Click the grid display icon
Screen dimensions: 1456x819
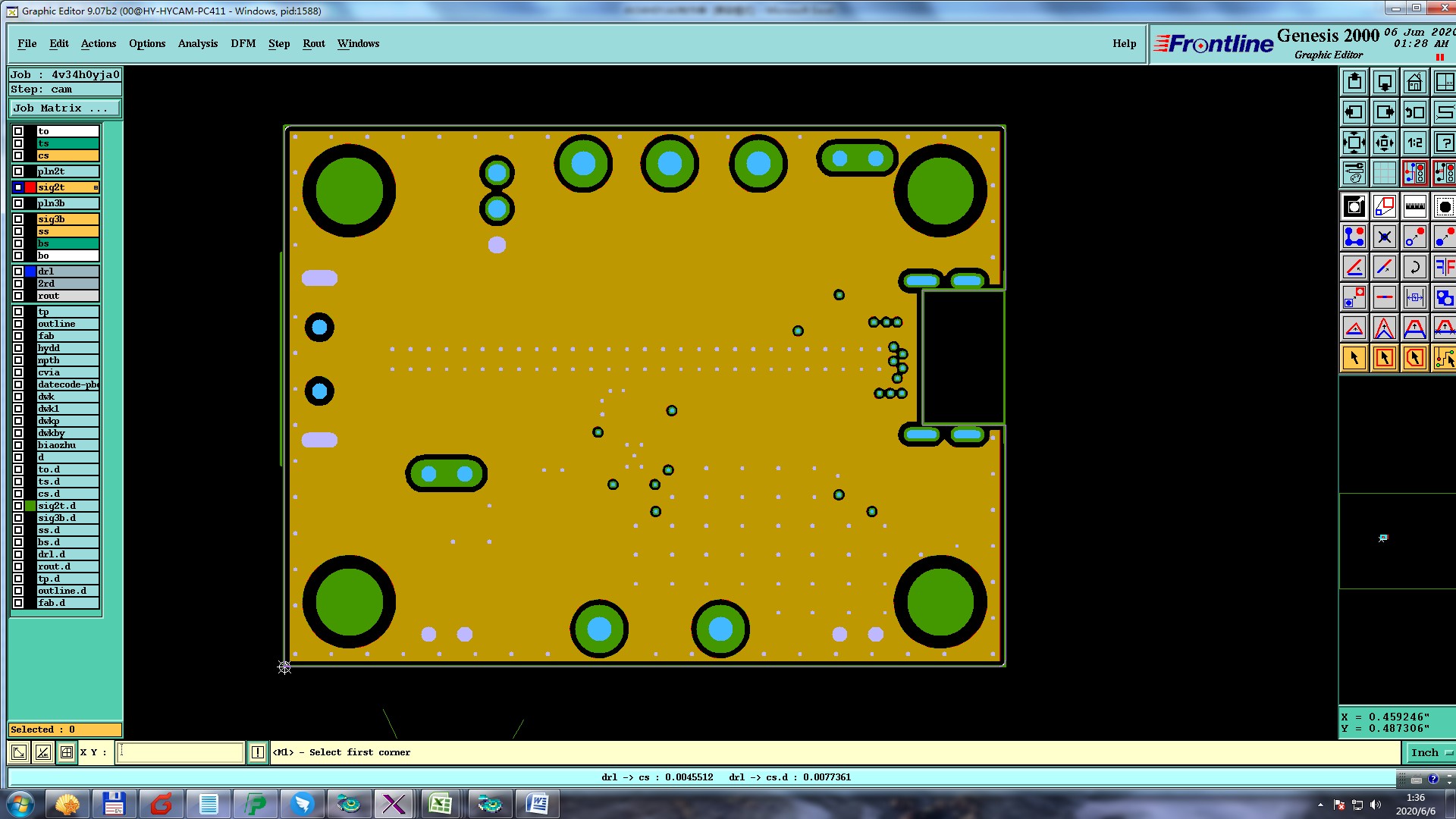[x=1384, y=173]
